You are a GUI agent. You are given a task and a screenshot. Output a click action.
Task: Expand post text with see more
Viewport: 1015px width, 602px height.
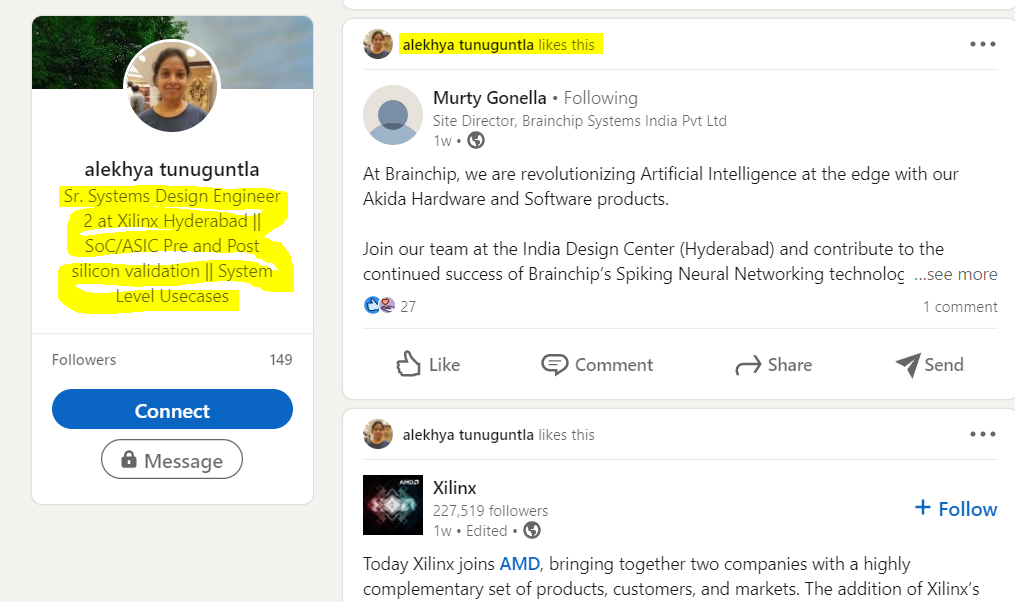(955, 274)
